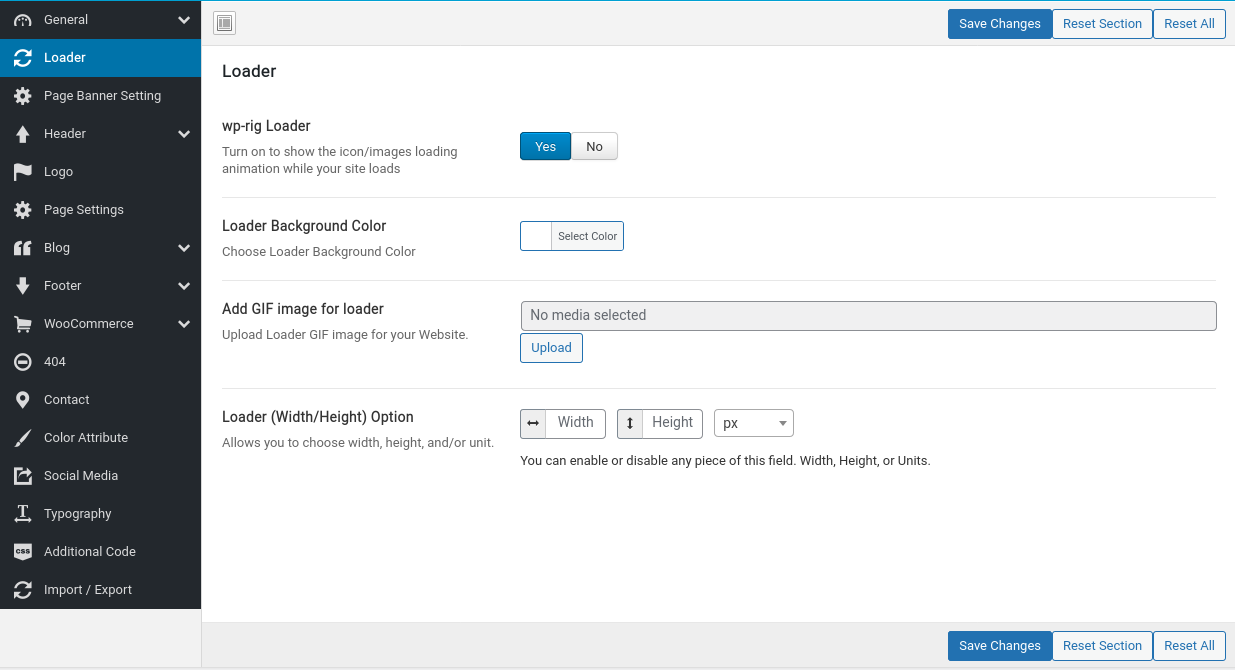
Task: Click the Loader refresh icon in sidebar
Action: 22,58
